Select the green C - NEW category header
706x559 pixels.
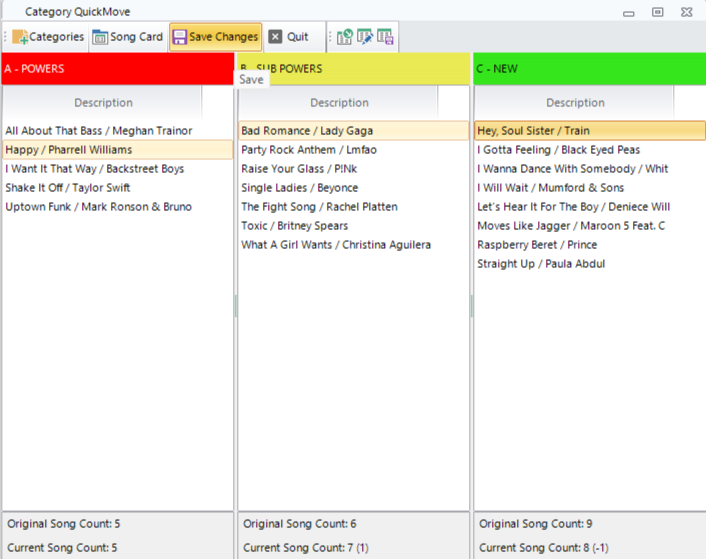pos(589,69)
